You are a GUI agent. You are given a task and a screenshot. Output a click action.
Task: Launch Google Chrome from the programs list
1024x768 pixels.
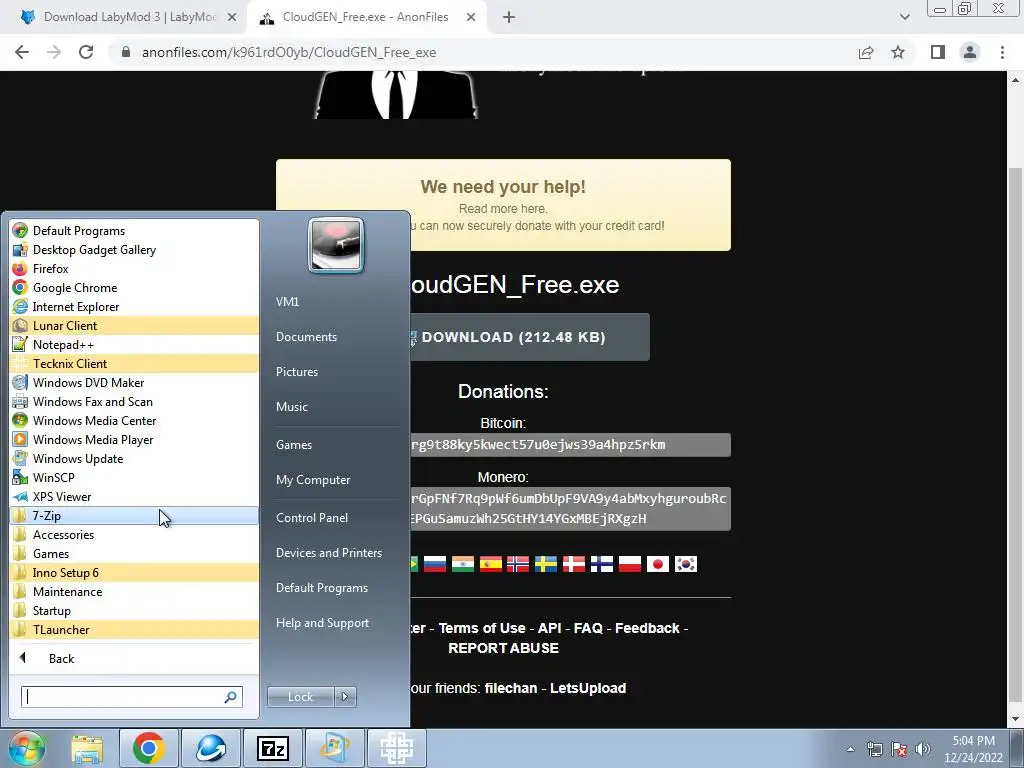coord(135,287)
